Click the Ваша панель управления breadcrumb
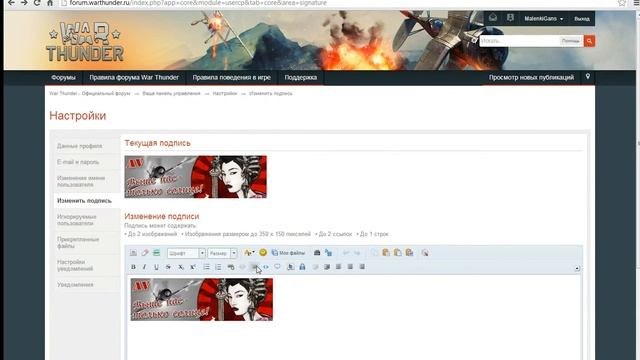Viewport: 640px width, 360px height. 171,93
